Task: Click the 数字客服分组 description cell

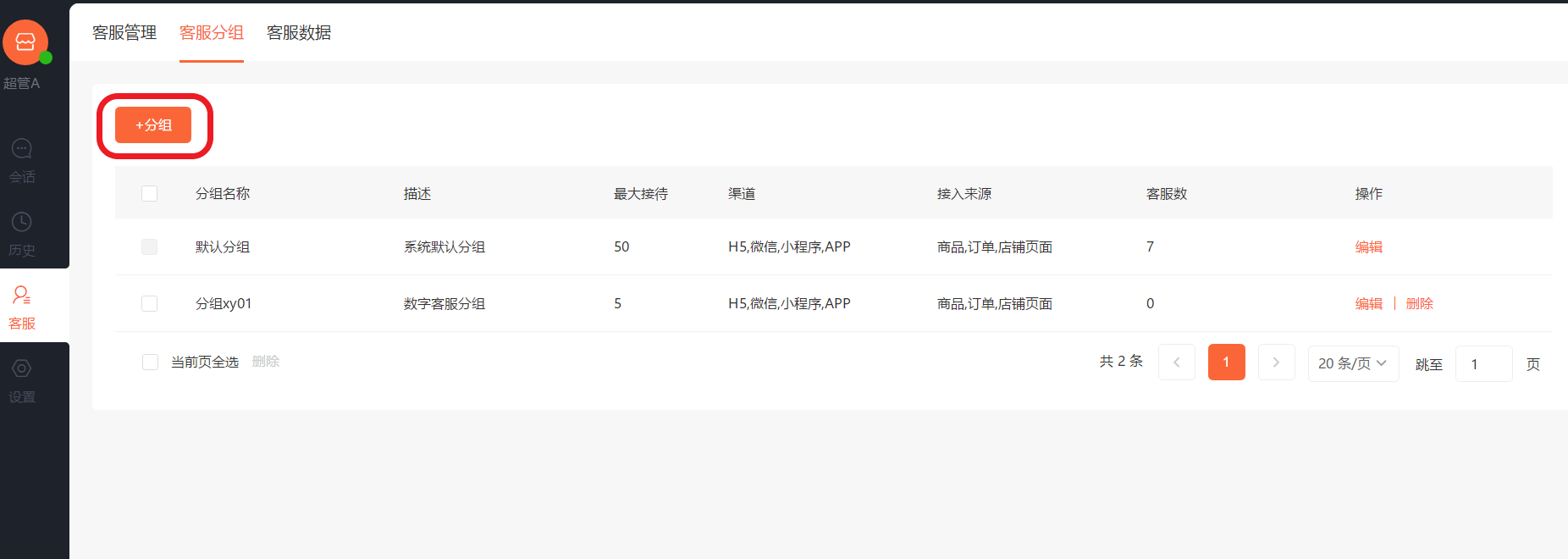Action: point(444,303)
